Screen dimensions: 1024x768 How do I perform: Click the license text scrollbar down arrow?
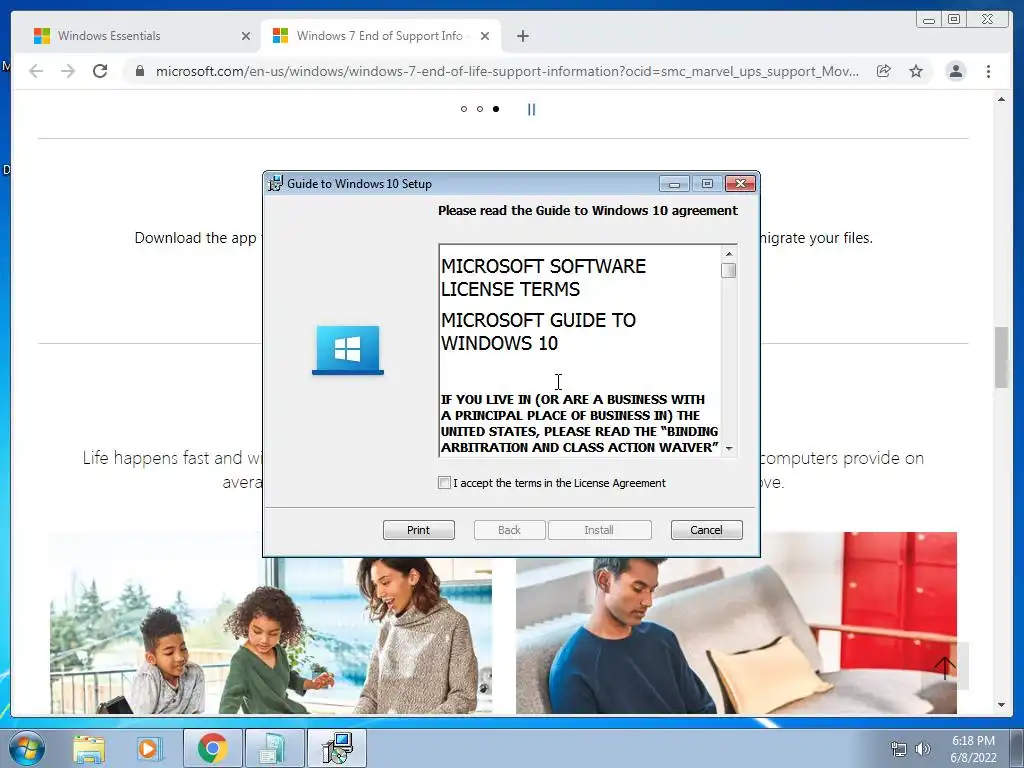pyautogui.click(x=729, y=449)
